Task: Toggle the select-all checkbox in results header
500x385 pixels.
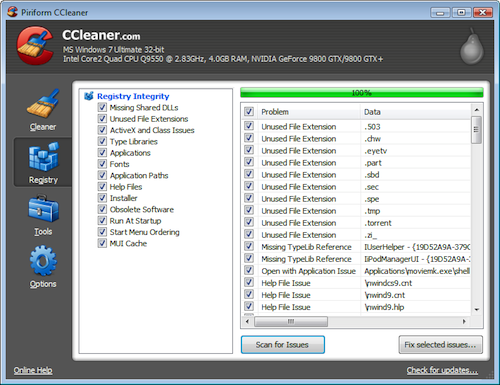Action: point(249,112)
